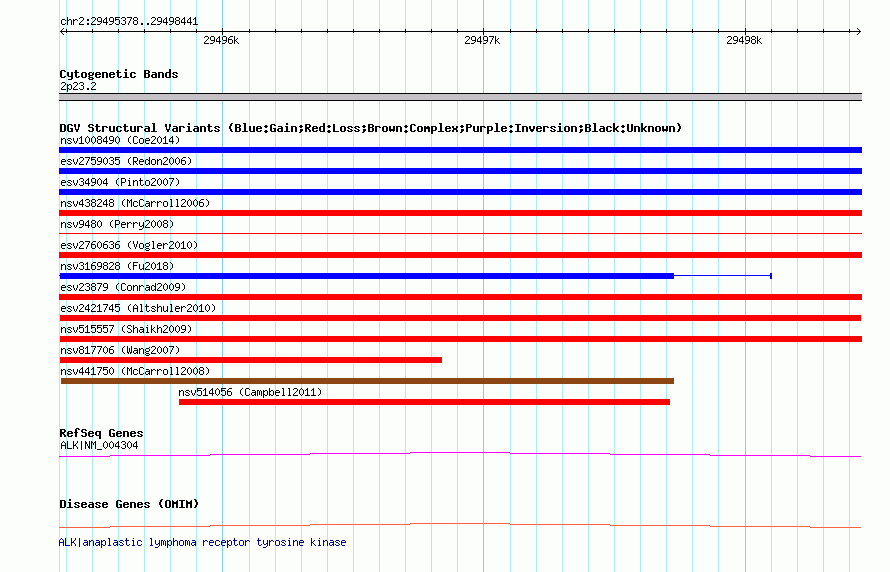Image resolution: width=890 pixels, height=572 pixels.
Task: Open ALK|anaplastic lymphoma receptor tyrosine kinase link
Action: point(202,542)
